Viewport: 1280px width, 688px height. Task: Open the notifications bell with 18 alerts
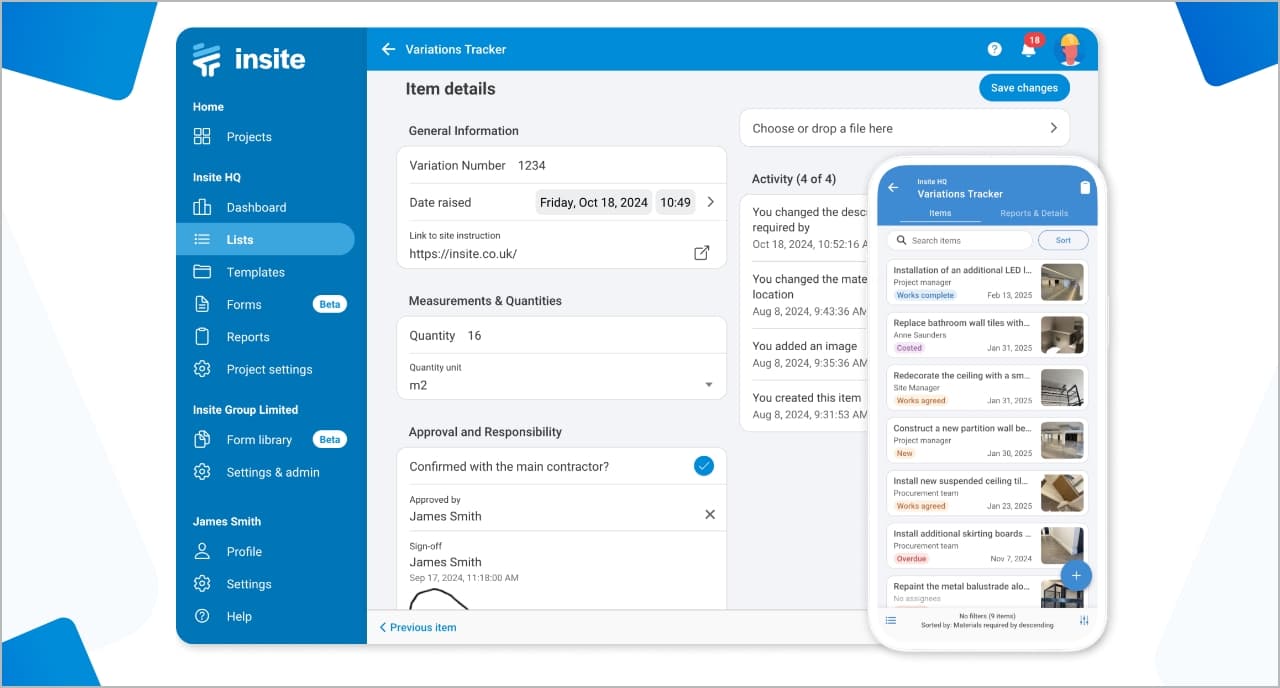[x=1028, y=48]
